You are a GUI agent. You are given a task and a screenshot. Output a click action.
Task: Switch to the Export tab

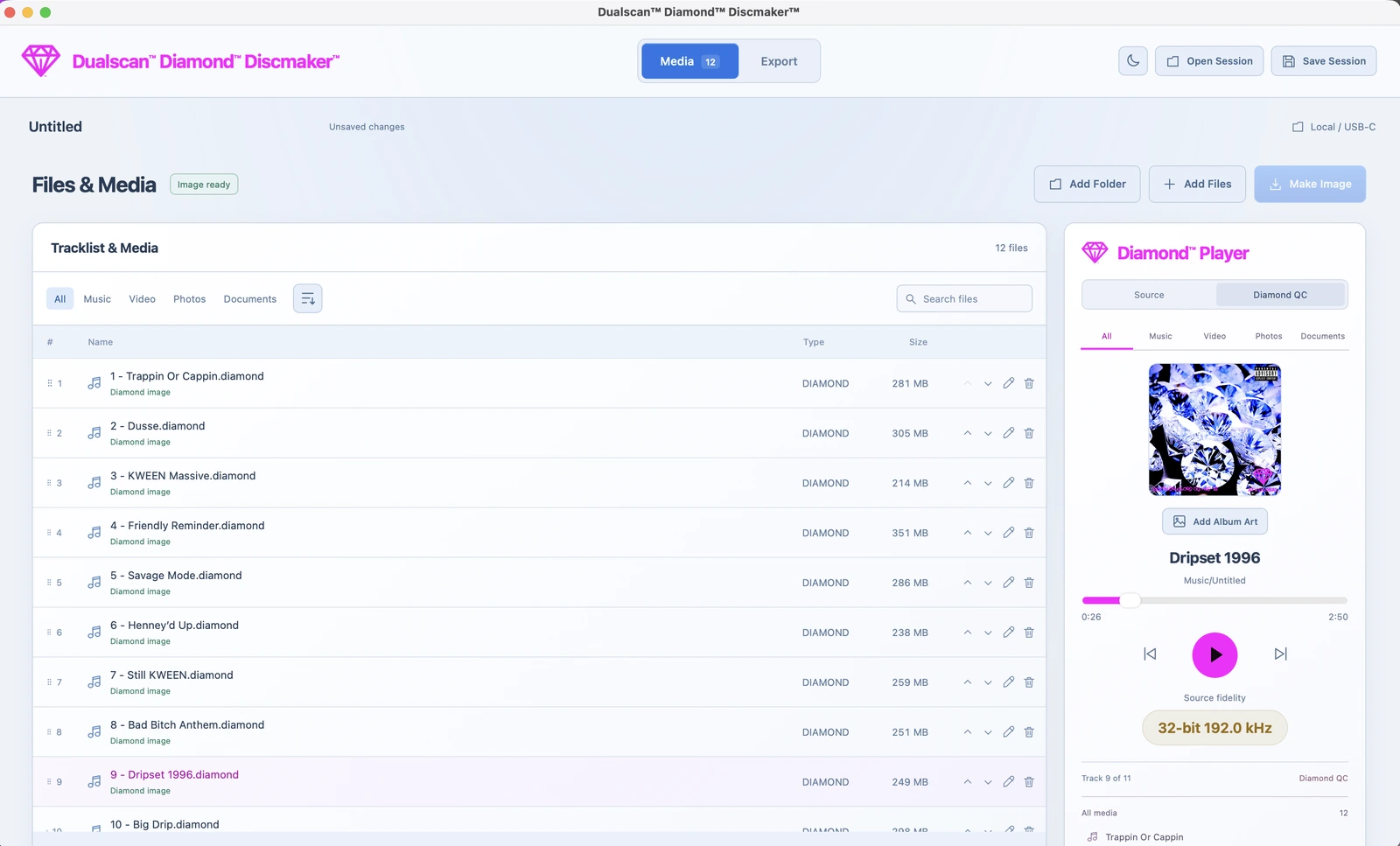pyautogui.click(x=779, y=61)
